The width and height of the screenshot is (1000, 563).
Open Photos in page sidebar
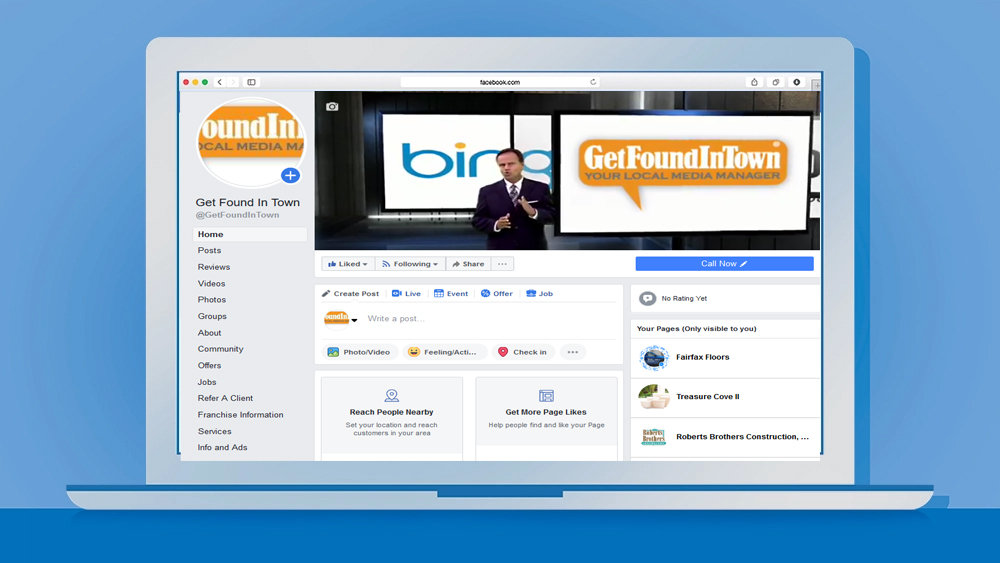[212, 300]
